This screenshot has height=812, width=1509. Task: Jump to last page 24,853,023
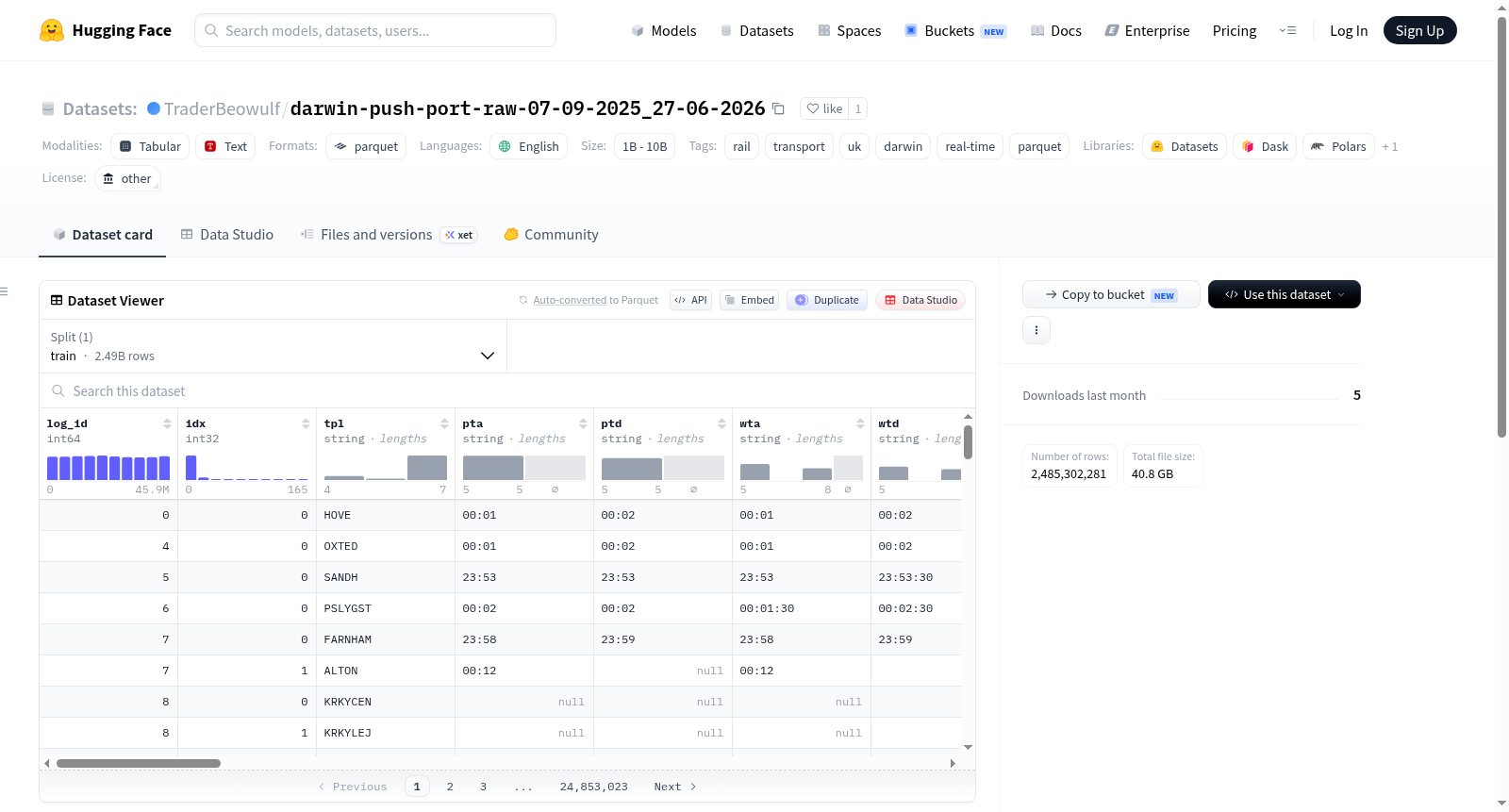[594, 787]
